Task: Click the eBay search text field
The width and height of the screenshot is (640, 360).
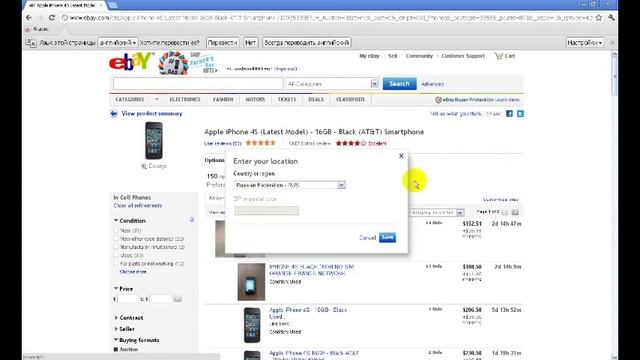Action: (198, 84)
